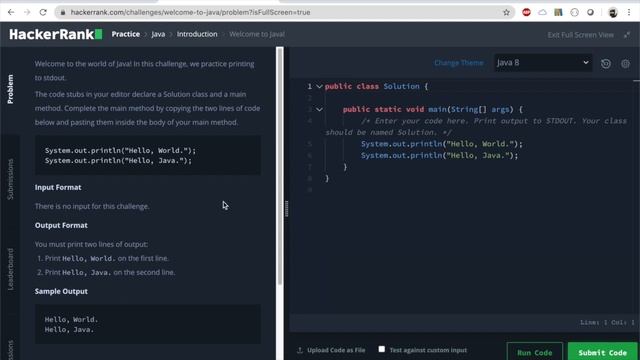Image resolution: width=640 pixels, height=360 pixels.
Task: Open the browser profile avatar
Action: [613, 12]
